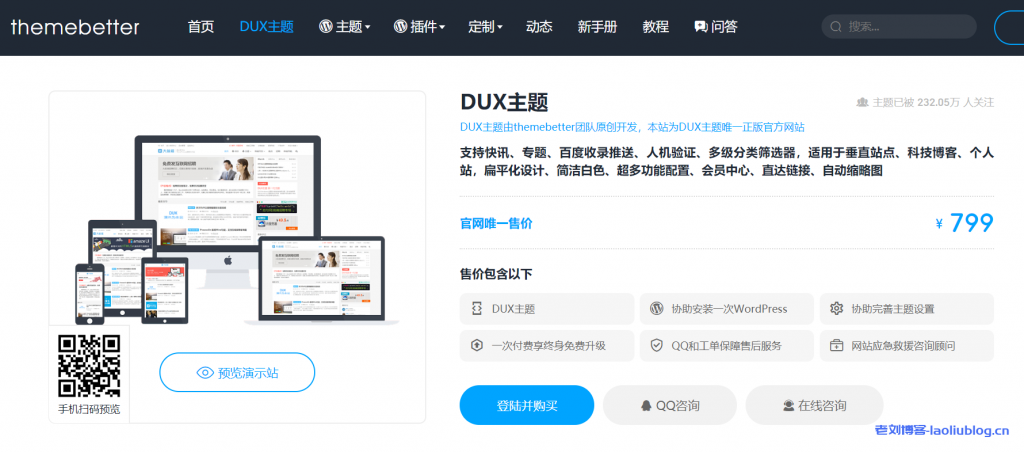
Task: Click the themebetter logo
Action: (74, 27)
